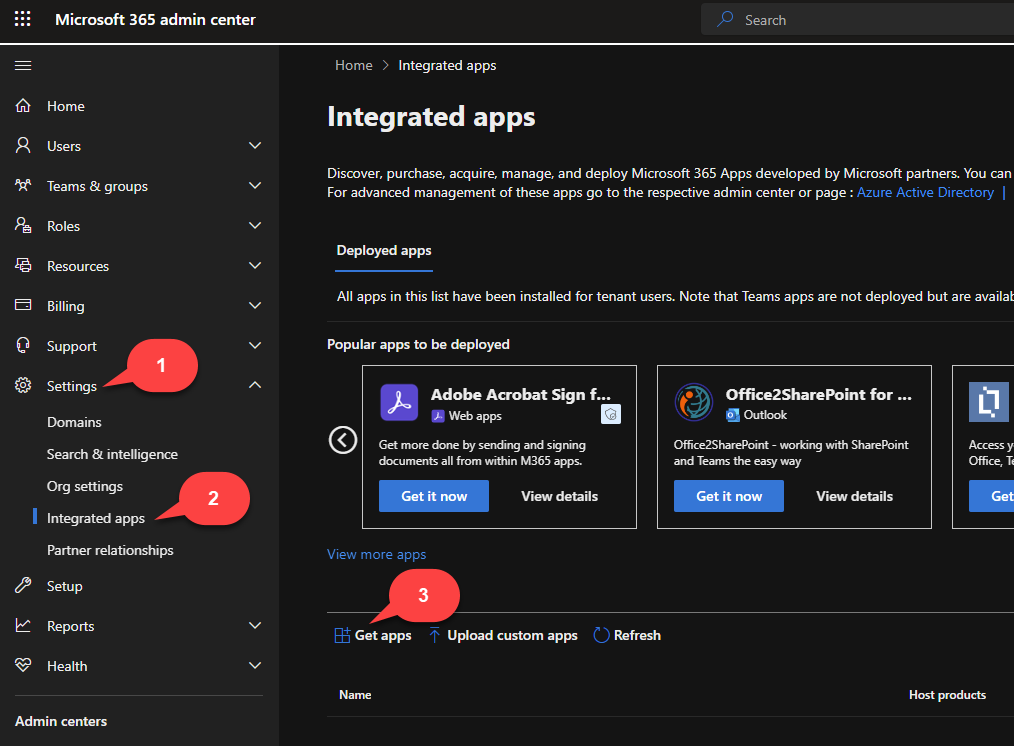Collapse the Settings section chevron
Image resolution: width=1014 pixels, height=746 pixels.
[x=255, y=386]
